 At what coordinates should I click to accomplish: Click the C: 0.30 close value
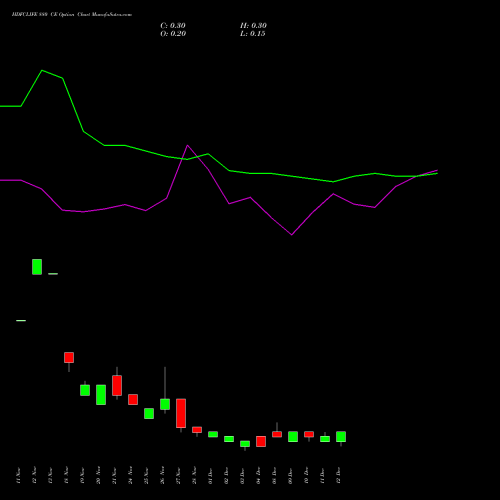[173, 26]
